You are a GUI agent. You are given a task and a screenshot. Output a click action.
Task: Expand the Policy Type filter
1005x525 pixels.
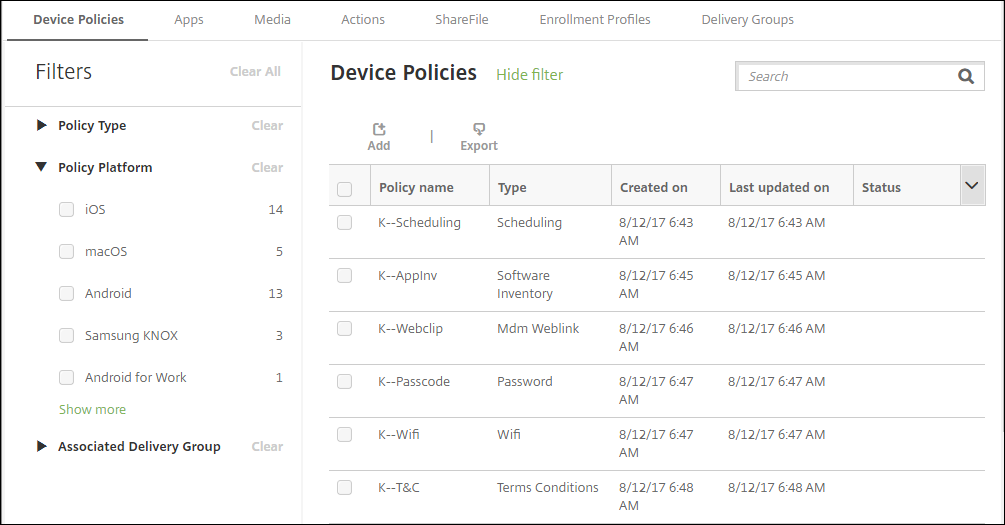41,125
